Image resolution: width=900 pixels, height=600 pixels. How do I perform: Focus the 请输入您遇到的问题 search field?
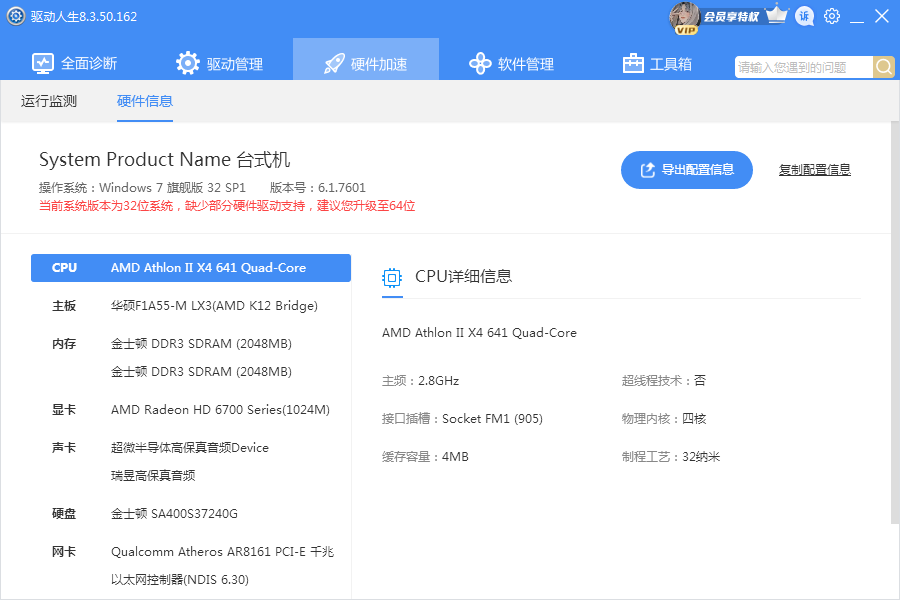click(x=804, y=67)
